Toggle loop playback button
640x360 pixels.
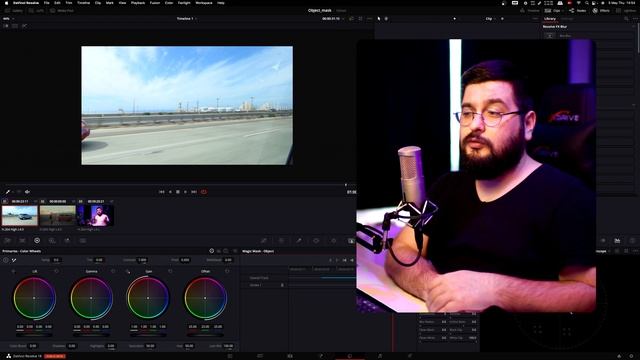[203, 192]
